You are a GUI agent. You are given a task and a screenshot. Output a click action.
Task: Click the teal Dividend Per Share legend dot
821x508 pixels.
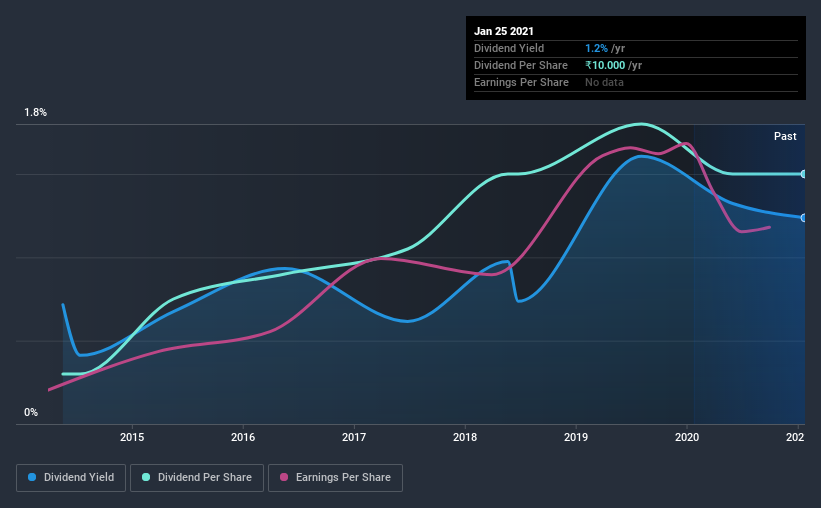(x=146, y=477)
